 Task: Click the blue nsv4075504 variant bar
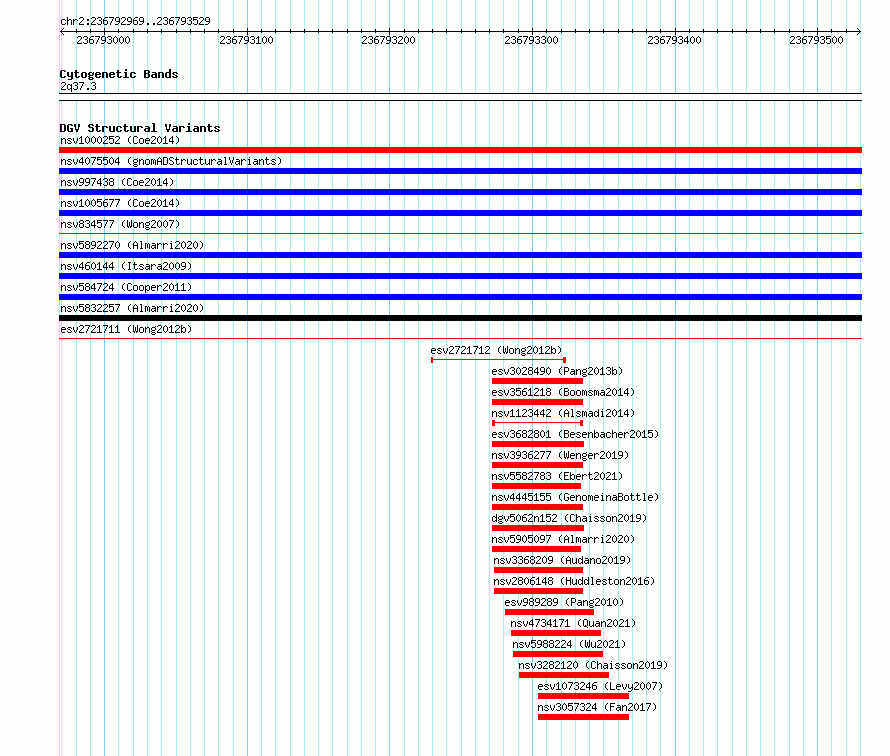460,171
